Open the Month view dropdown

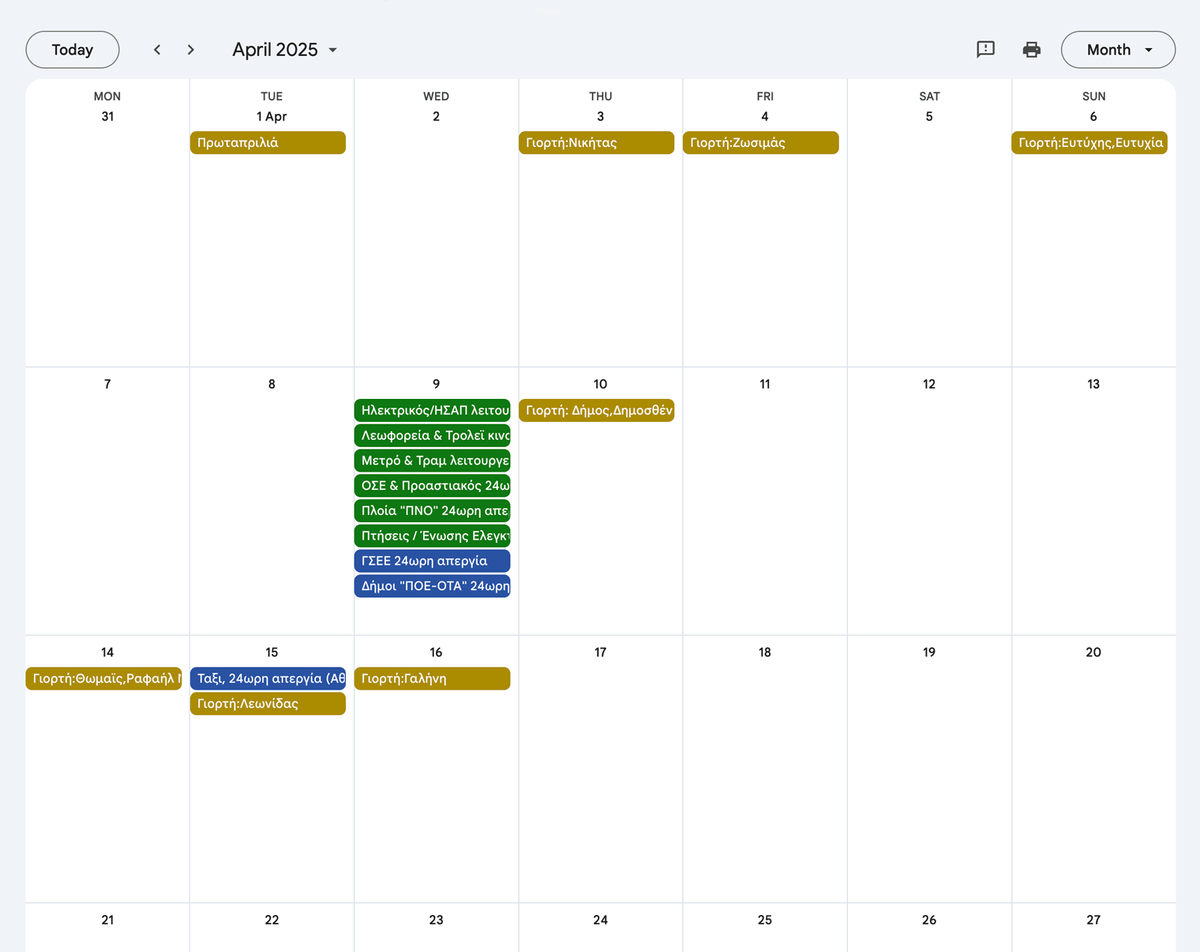[1118, 50]
